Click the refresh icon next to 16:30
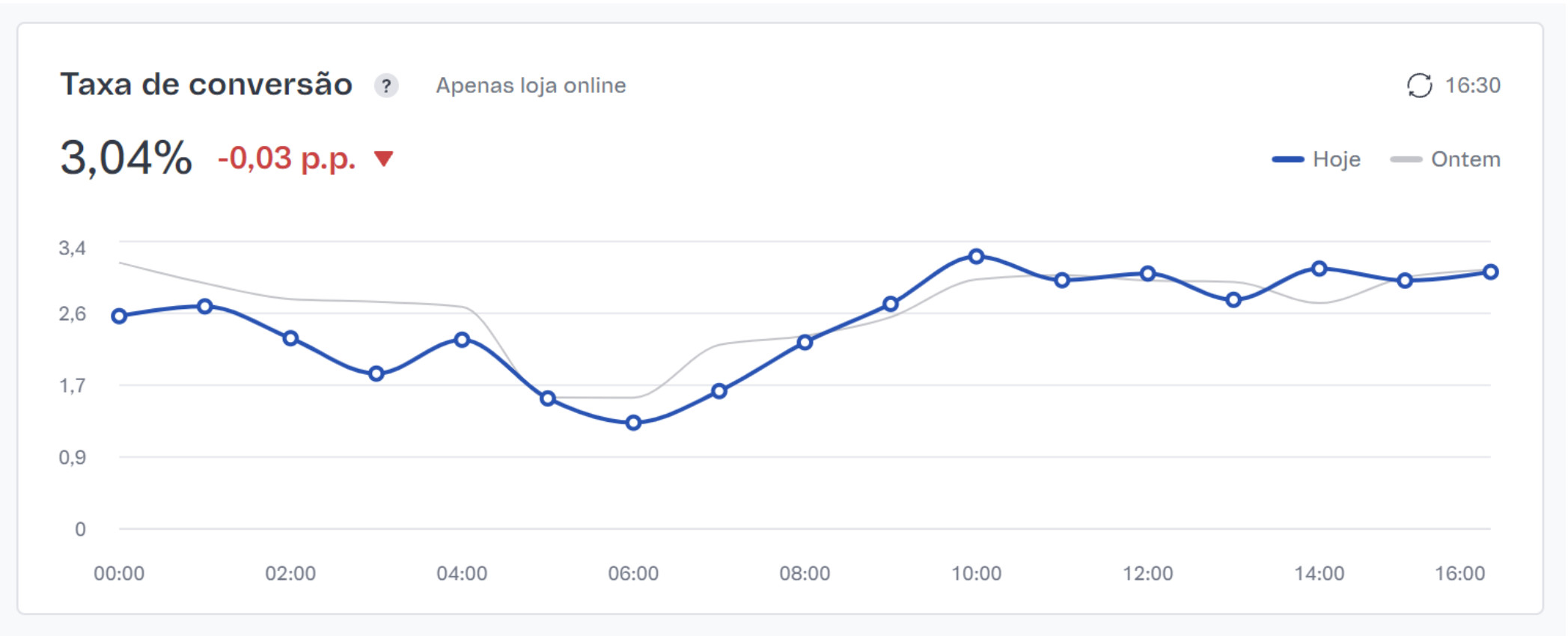Screen dimensions: 1568x636 coord(1419,85)
